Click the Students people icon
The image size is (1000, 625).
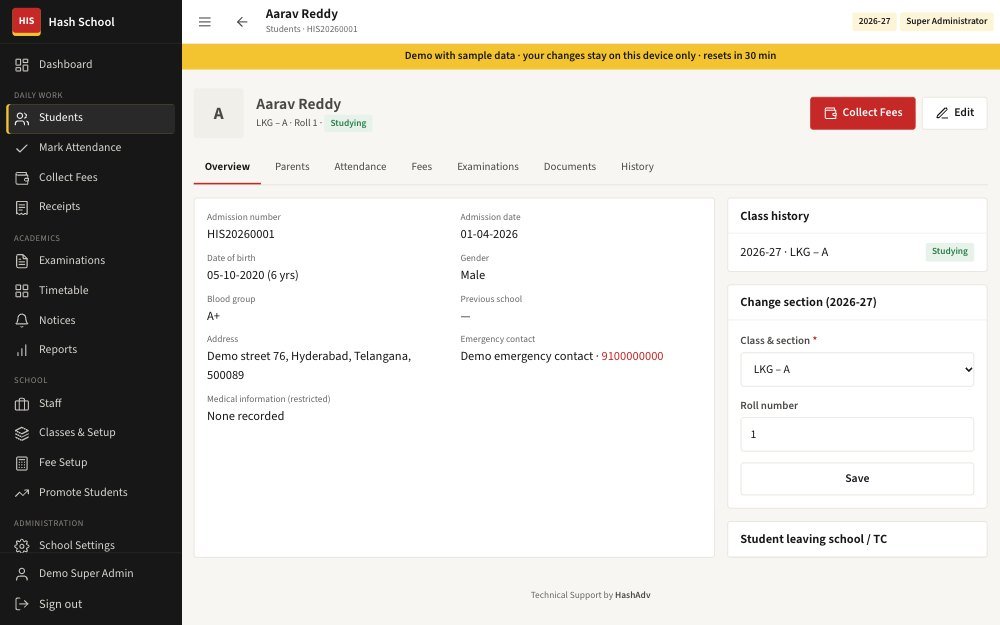[22, 118]
